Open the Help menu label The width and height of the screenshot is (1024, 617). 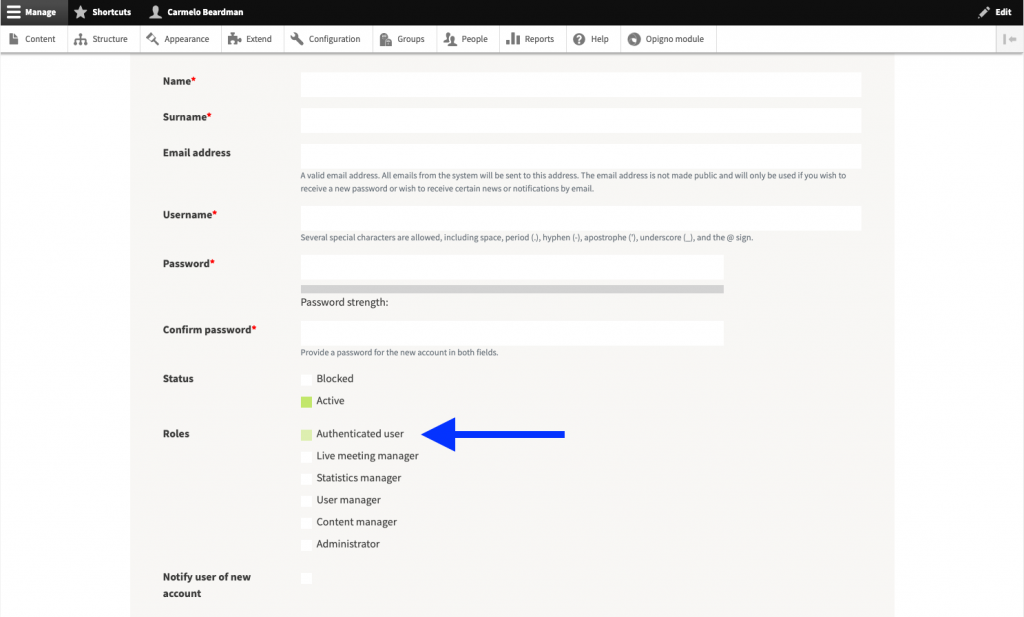click(x=600, y=39)
